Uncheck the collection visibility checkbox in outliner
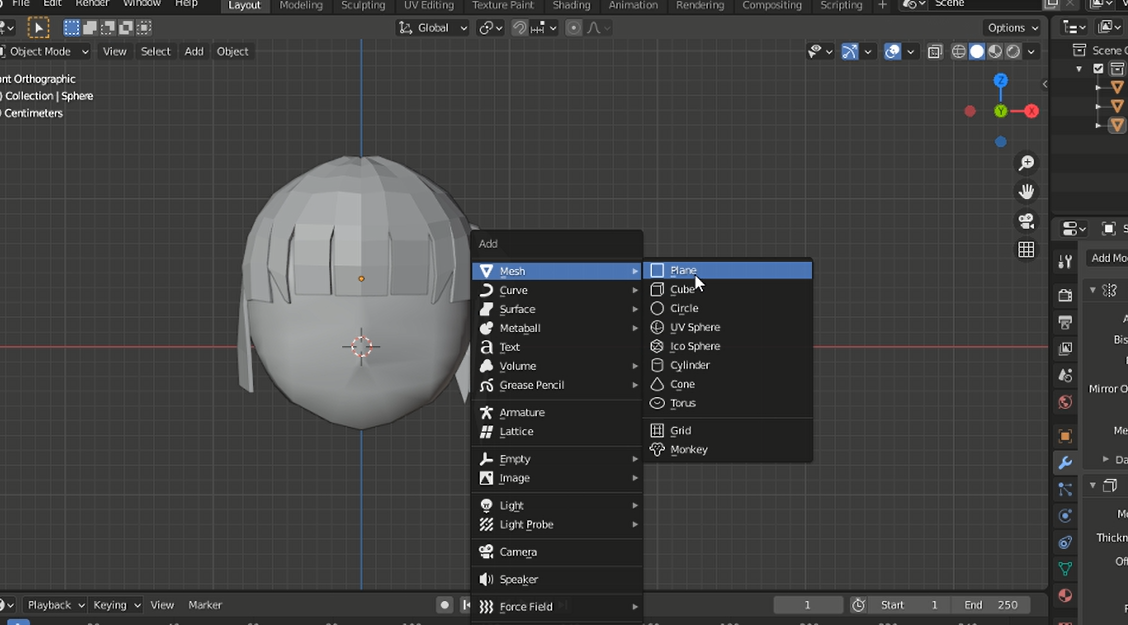This screenshot has height=625, width=1128. 1098,69
